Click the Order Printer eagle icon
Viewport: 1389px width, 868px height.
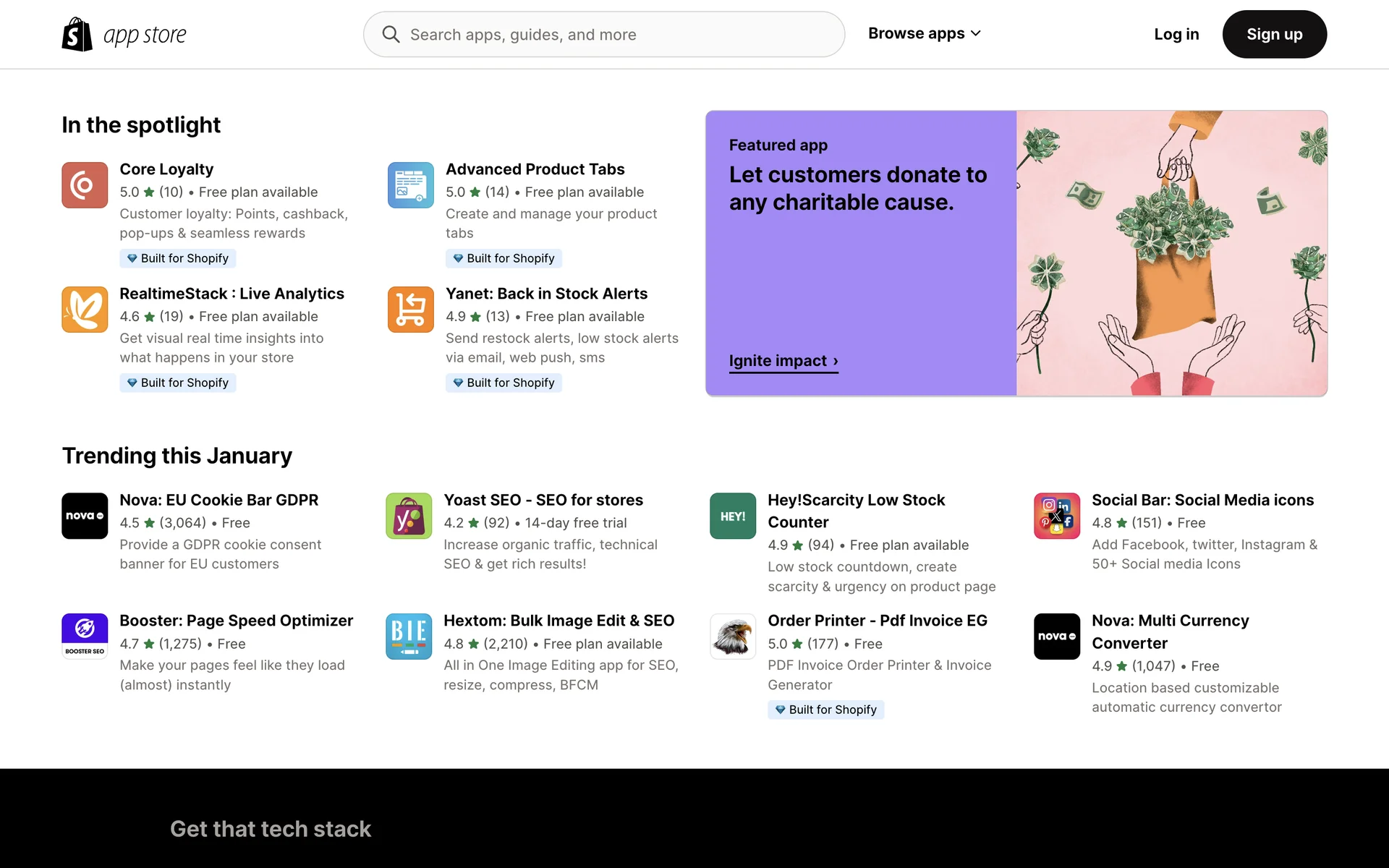pos(733,637)
